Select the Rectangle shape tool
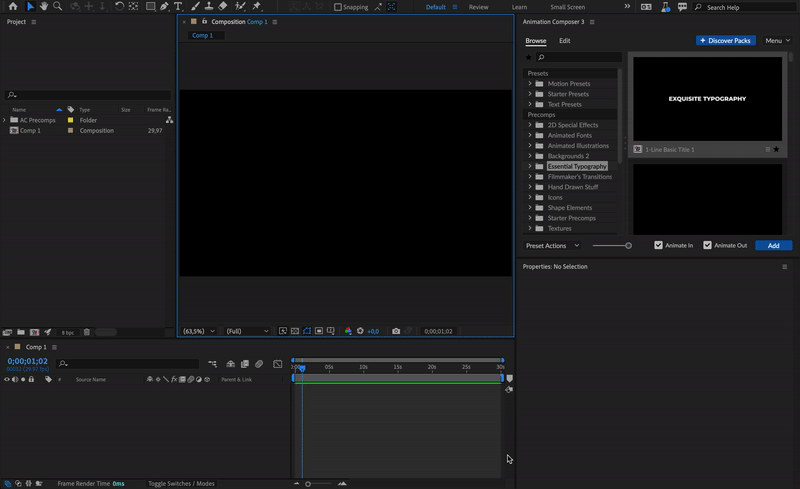 tap(151, 7)
